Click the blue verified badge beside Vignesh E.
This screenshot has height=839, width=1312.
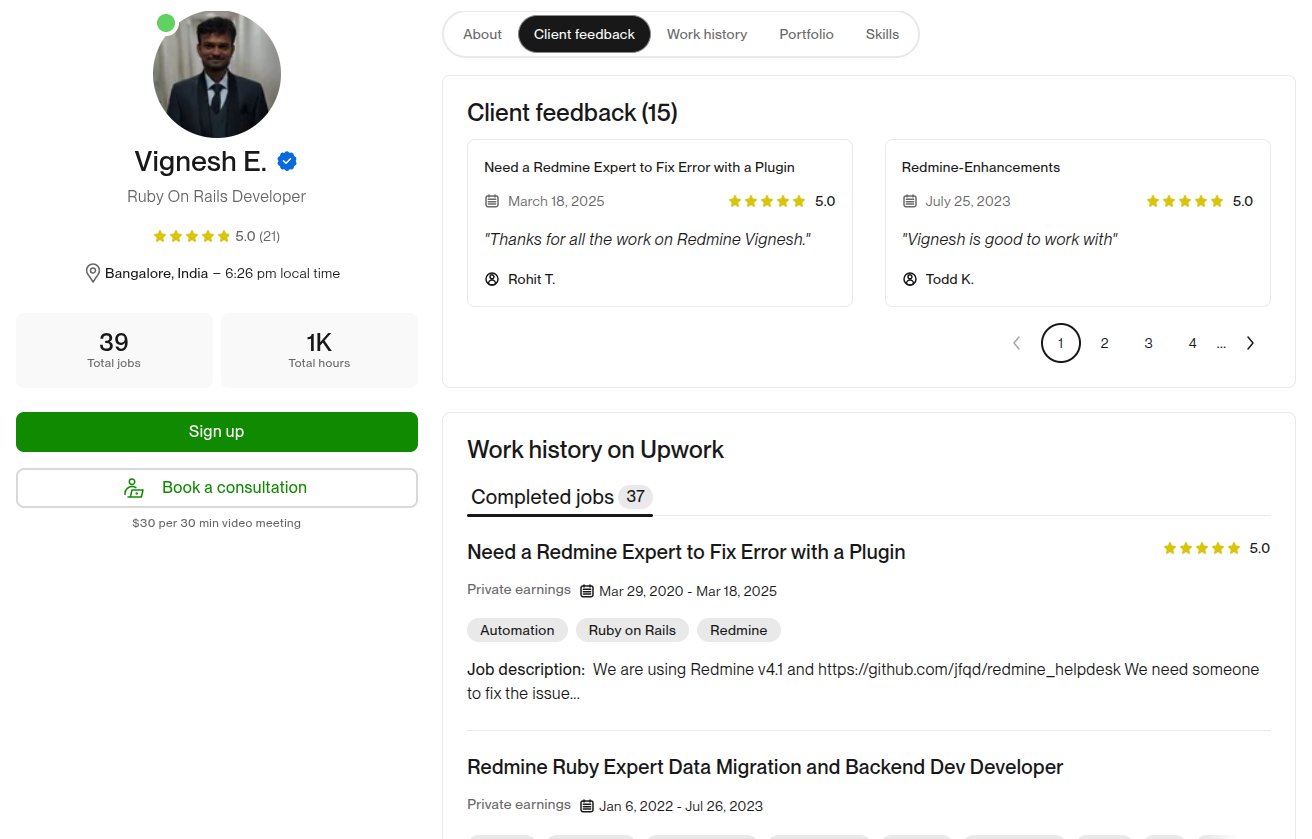coord(287,161)
